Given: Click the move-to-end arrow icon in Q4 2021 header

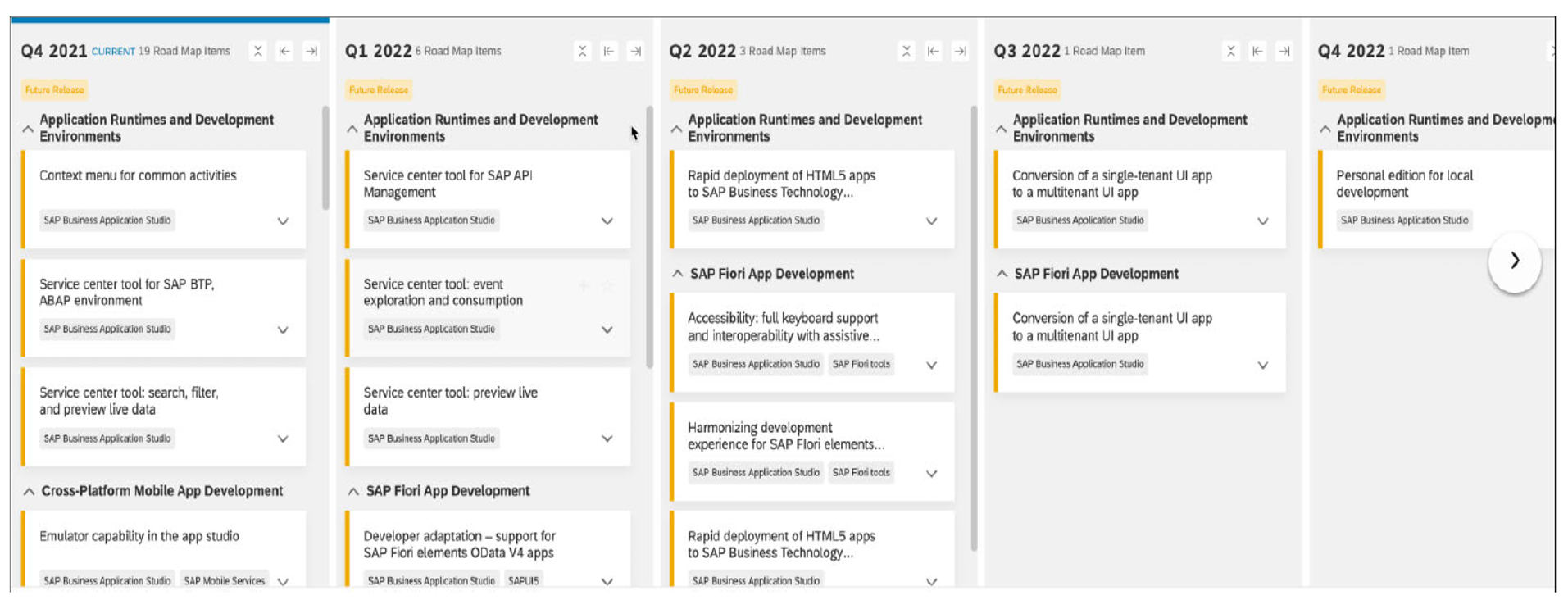Looking at the screenshot, I should click(311, 51).
